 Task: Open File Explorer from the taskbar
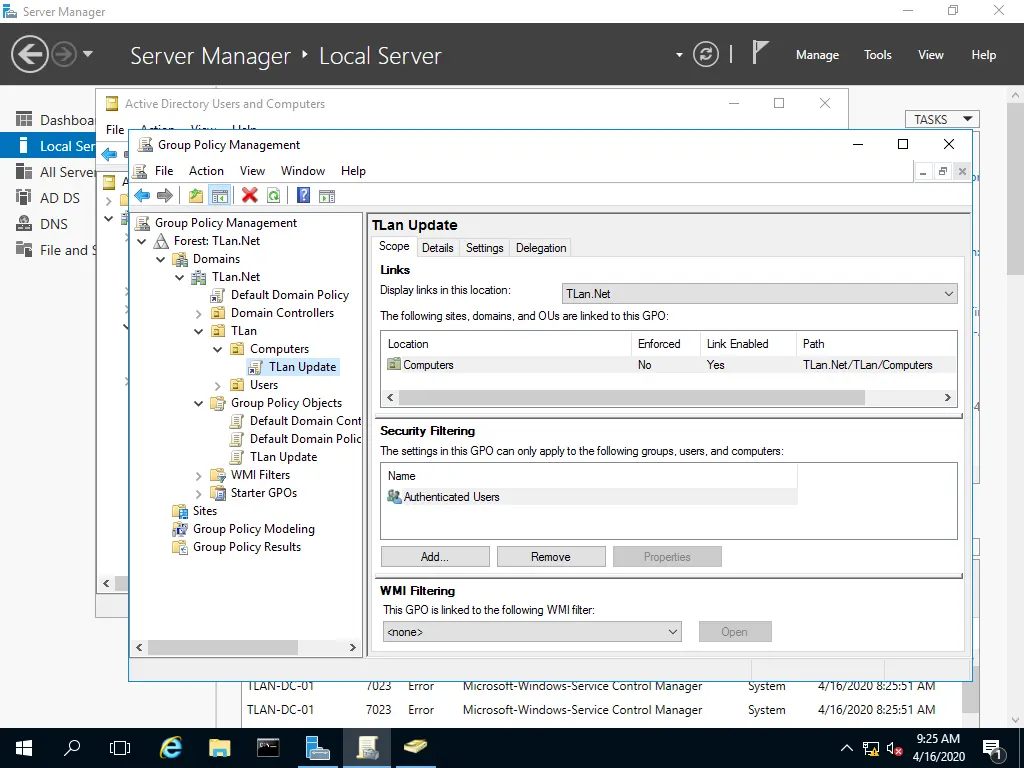click(x=219, y=748)
